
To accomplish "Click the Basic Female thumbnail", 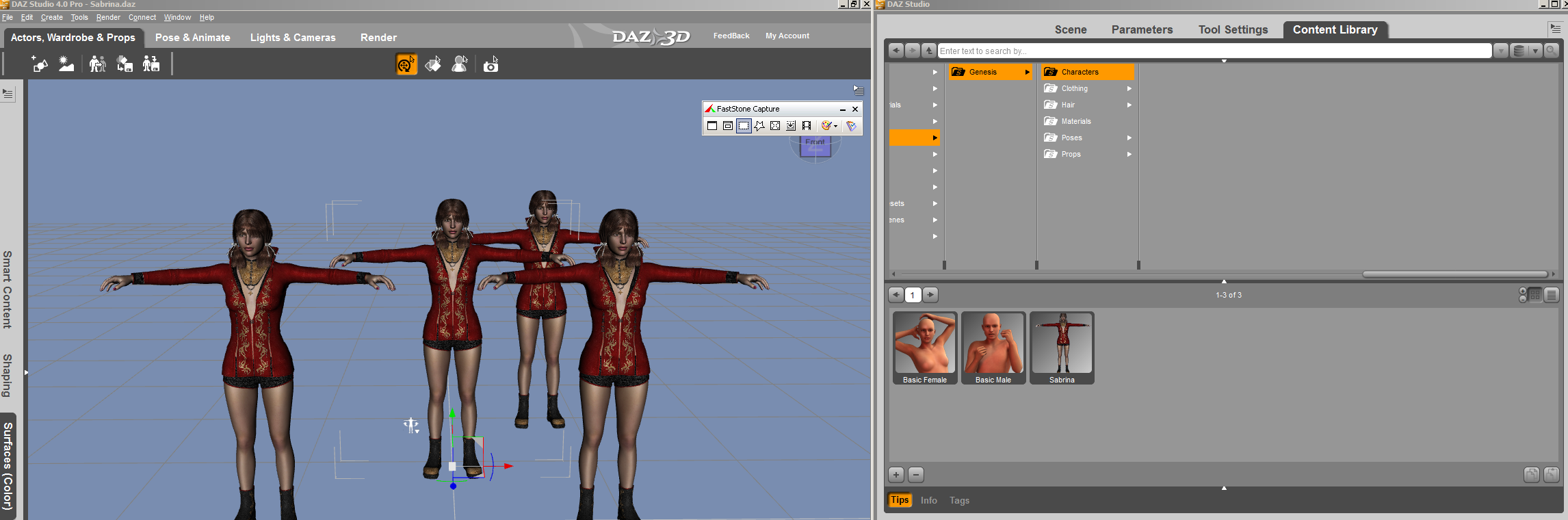I will click(925, 348).
